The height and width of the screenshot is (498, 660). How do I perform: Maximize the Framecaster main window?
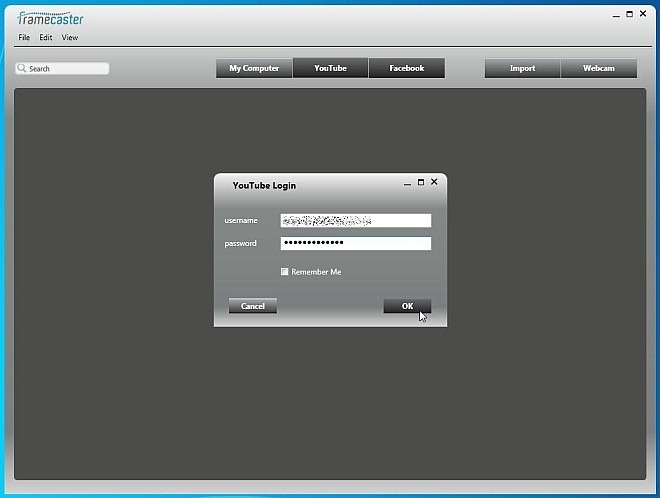tap(630, 14)
